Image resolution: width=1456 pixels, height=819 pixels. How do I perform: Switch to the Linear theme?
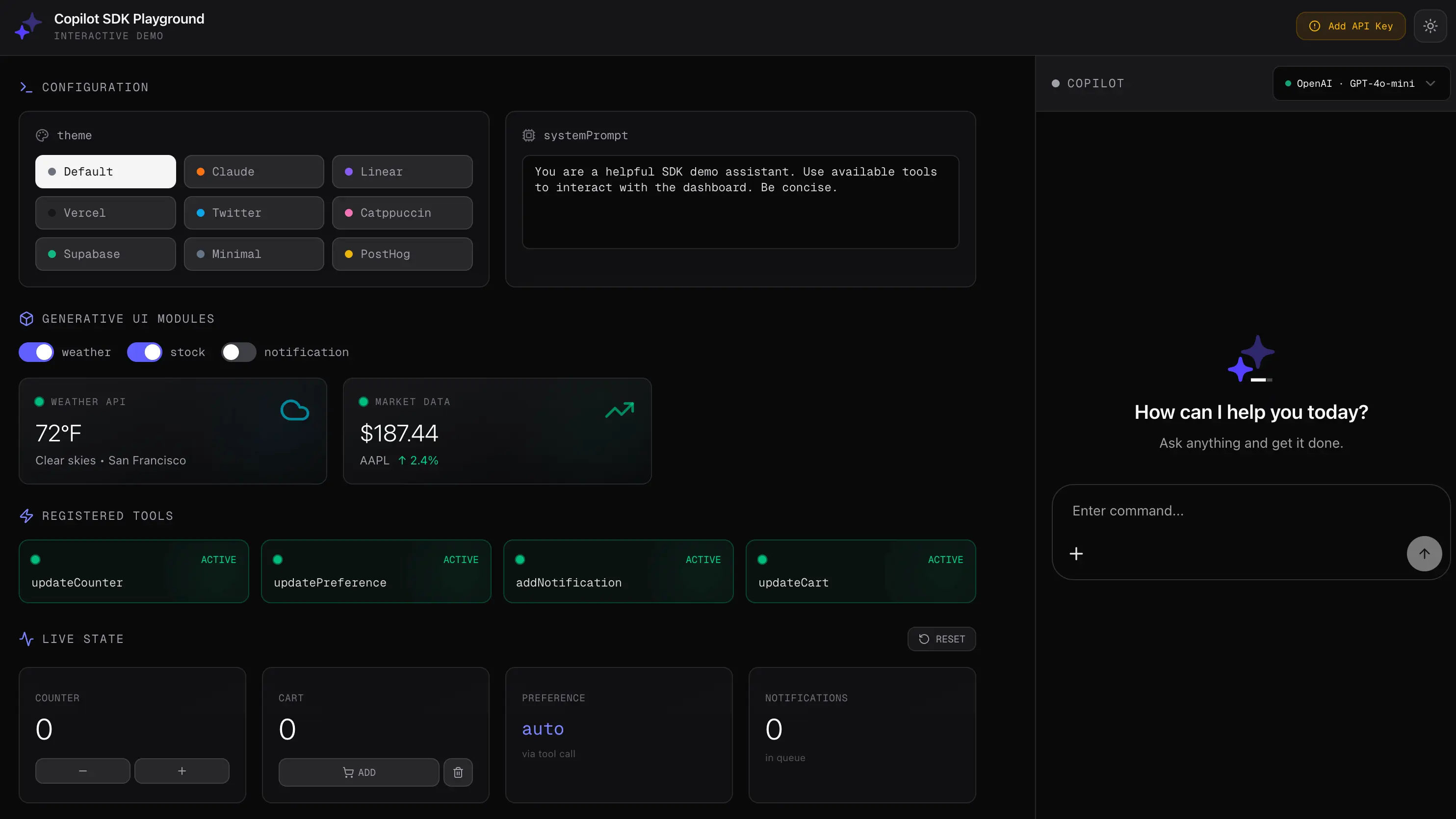[x=402, y=172]
